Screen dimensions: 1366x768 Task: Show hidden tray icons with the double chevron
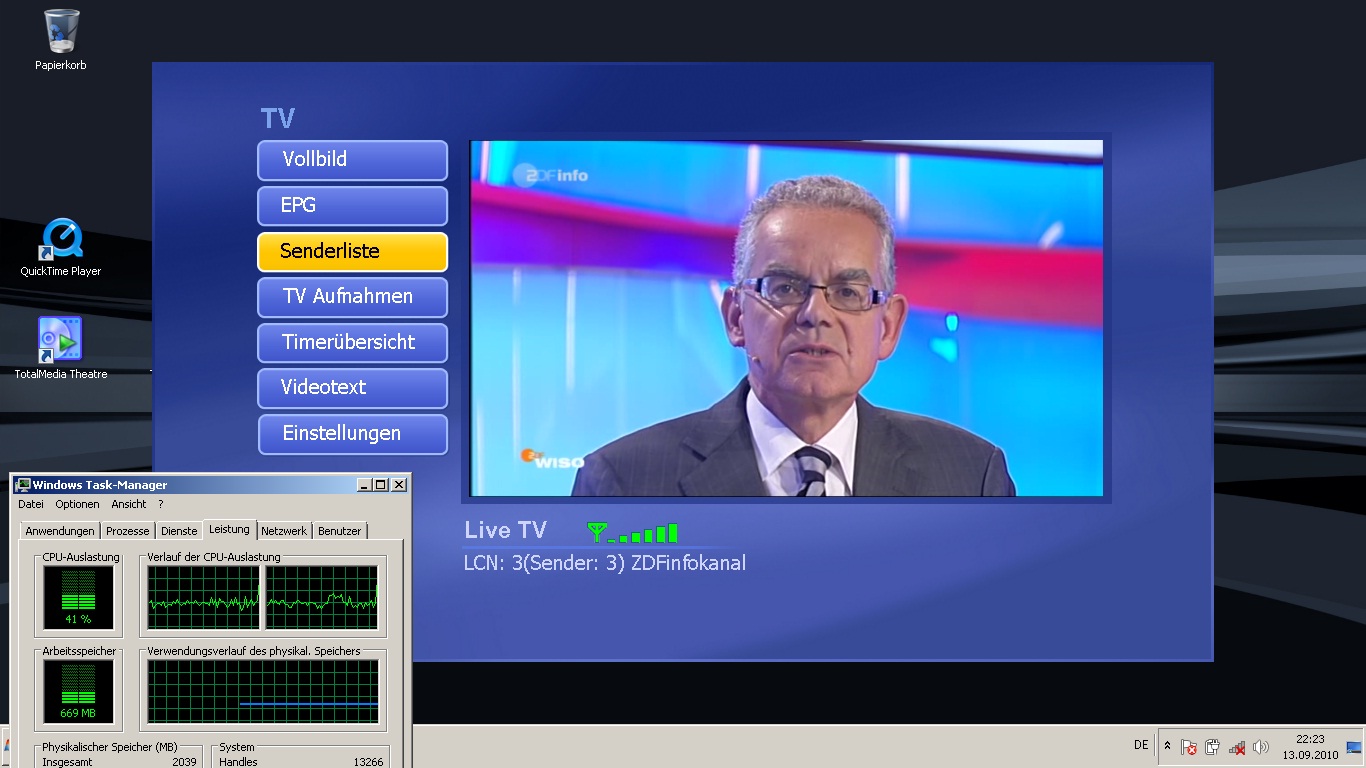click(x=1167, y=746)
